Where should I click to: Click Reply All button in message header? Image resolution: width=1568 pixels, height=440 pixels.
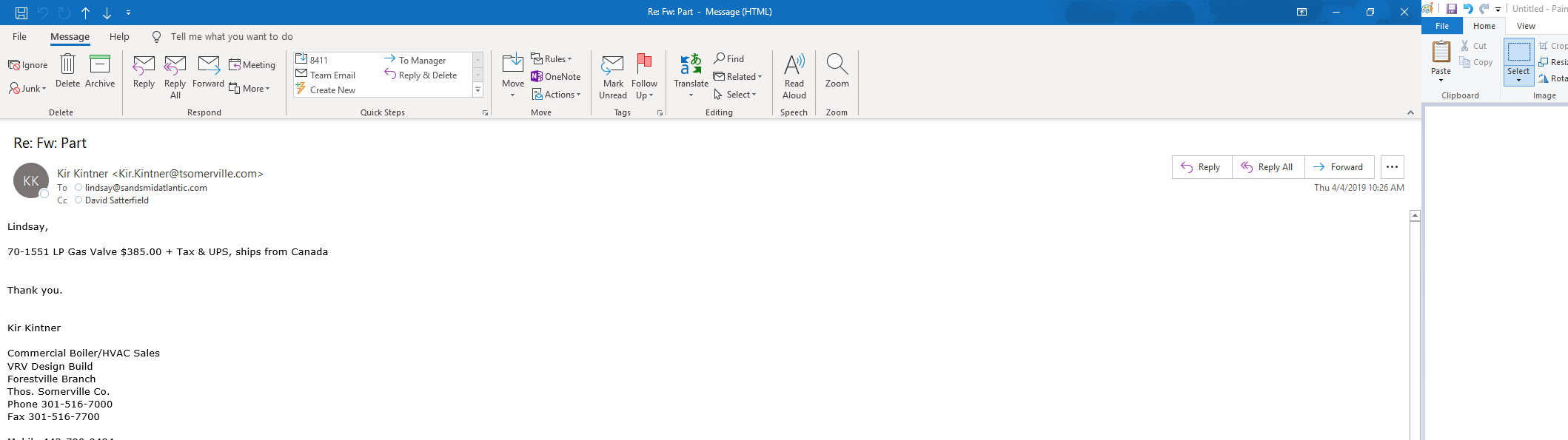(x=1267, y=167)
